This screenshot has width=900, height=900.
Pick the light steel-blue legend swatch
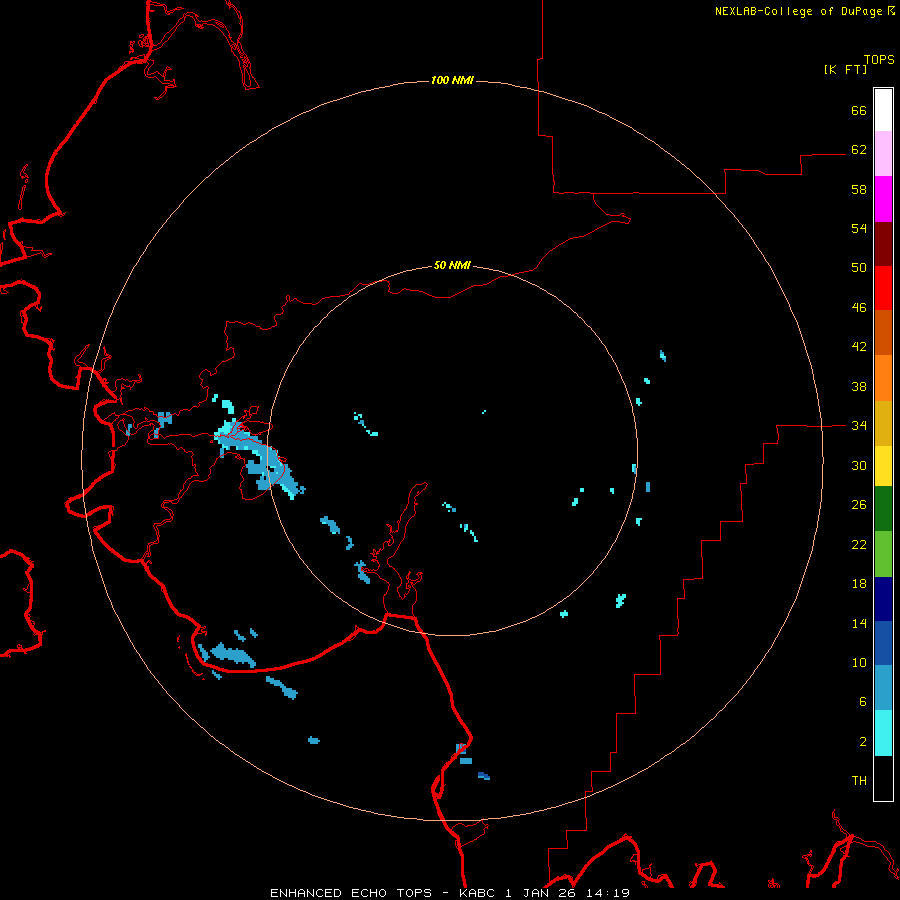coord(883,688)
